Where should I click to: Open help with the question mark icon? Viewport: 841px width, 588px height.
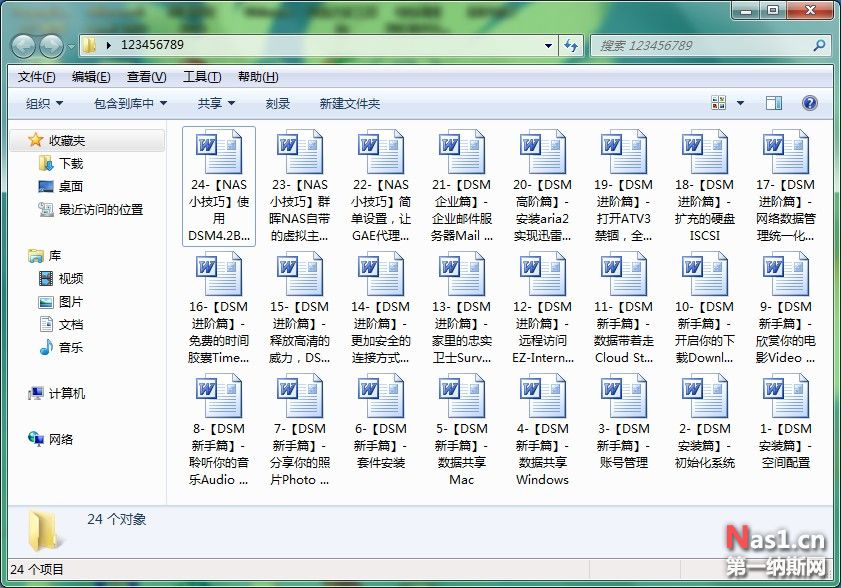809,103
